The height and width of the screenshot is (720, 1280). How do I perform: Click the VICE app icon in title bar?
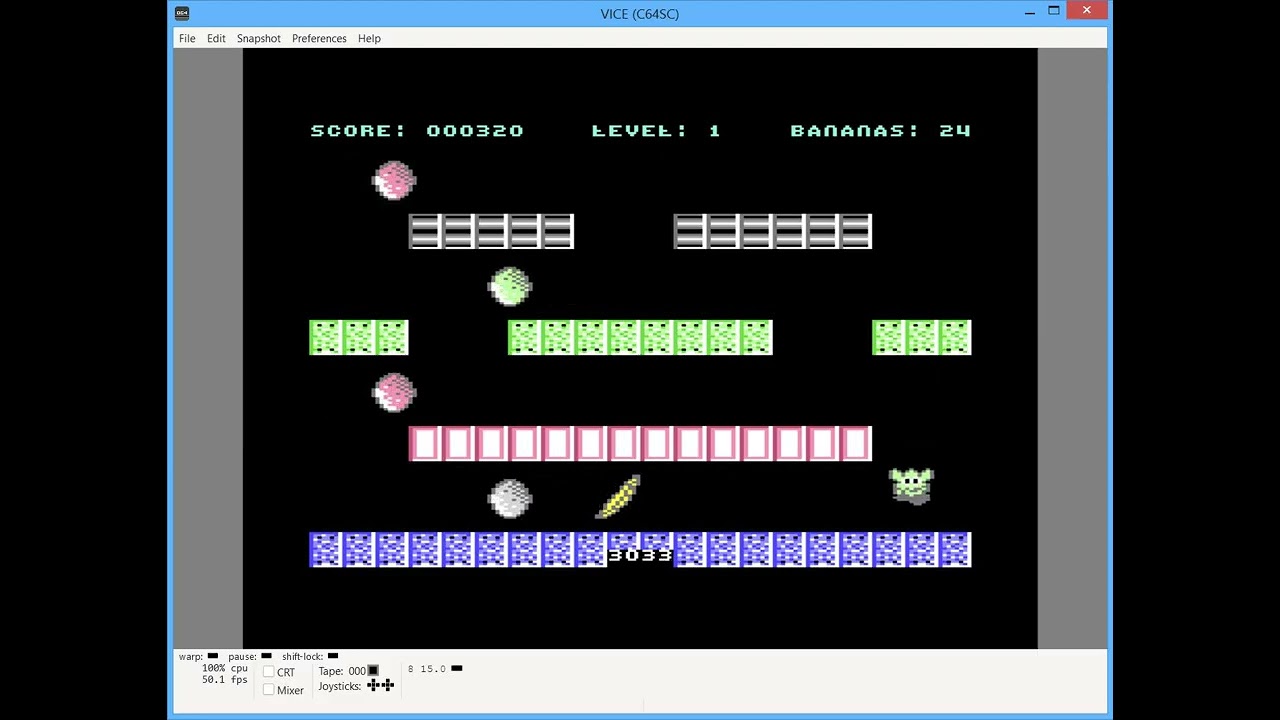181,13
